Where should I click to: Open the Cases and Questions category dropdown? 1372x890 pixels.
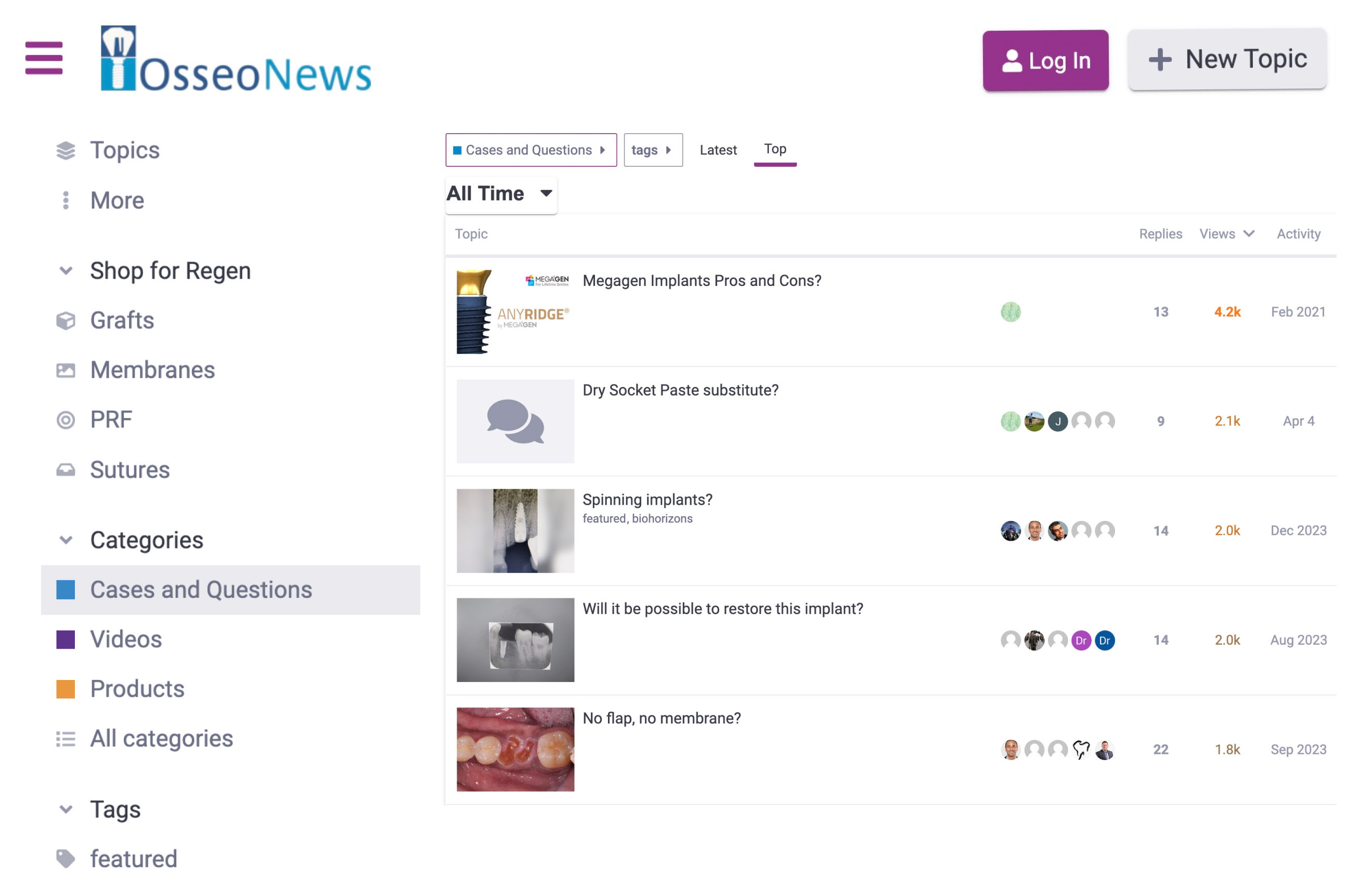tap(530, 150)
